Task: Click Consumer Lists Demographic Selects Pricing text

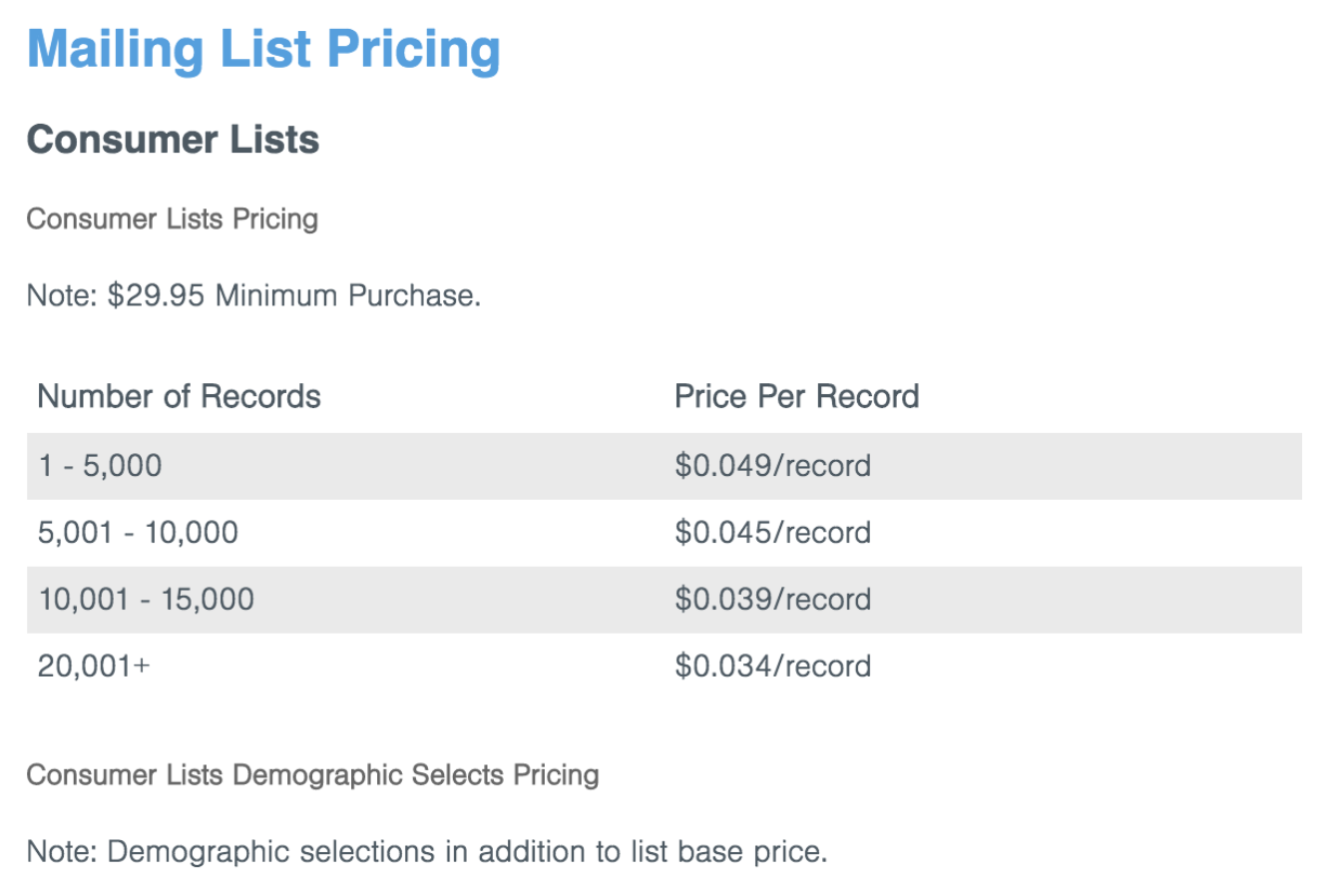Action: pyautogui.click(x=312, y=774)
